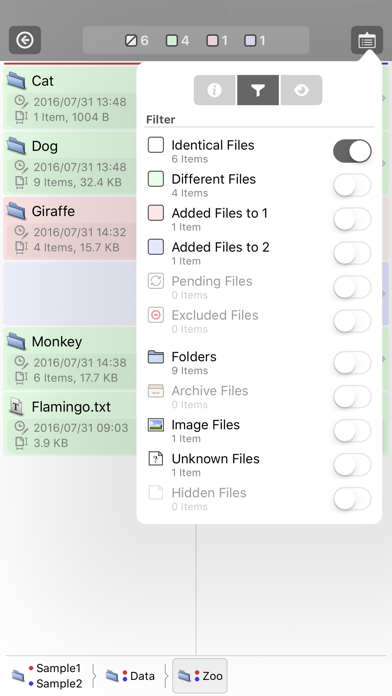Click the Identical Files white swatch

coord(156,145)
